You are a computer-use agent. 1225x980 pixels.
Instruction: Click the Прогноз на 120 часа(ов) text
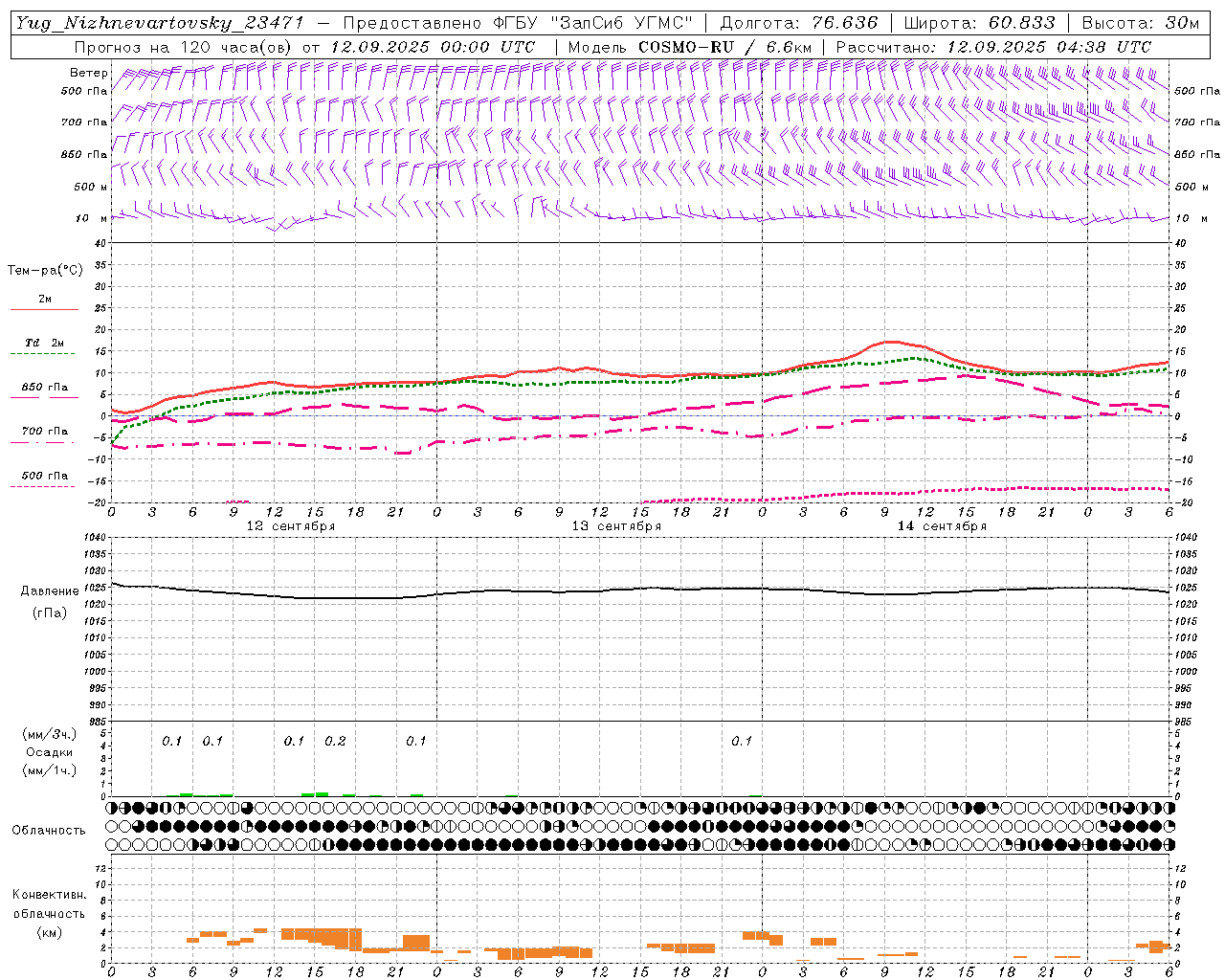183,47
